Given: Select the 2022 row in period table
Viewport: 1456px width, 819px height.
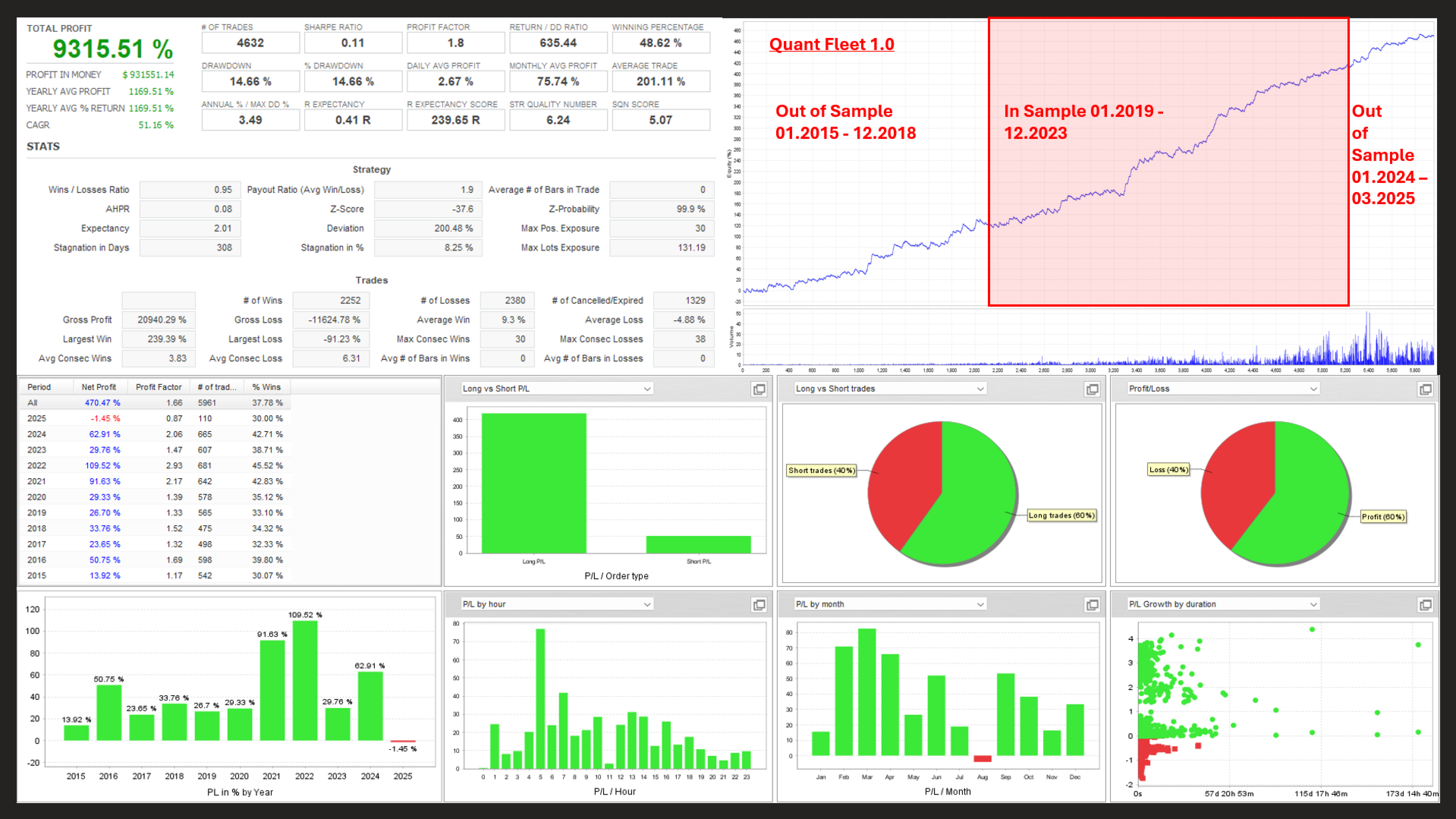Looking at the screenshot, I should 155,466.
